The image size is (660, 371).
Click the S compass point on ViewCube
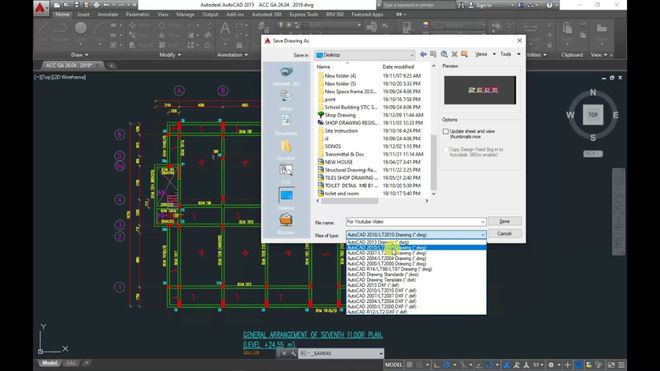click(593, 137)
